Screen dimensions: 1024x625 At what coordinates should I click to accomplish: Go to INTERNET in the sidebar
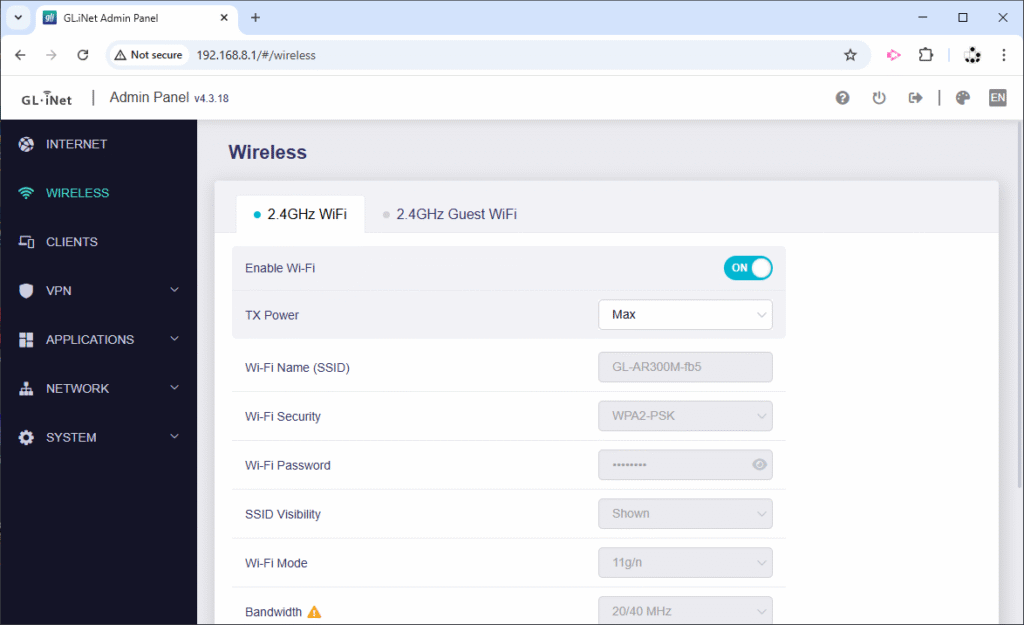tap(76, 144)
